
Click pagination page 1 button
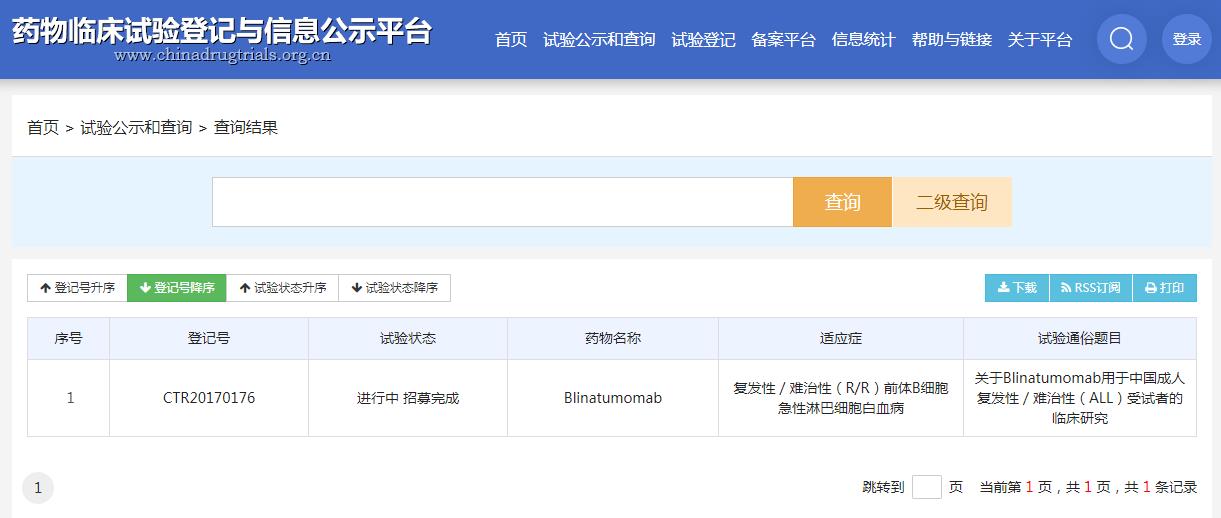click(38, 488)
